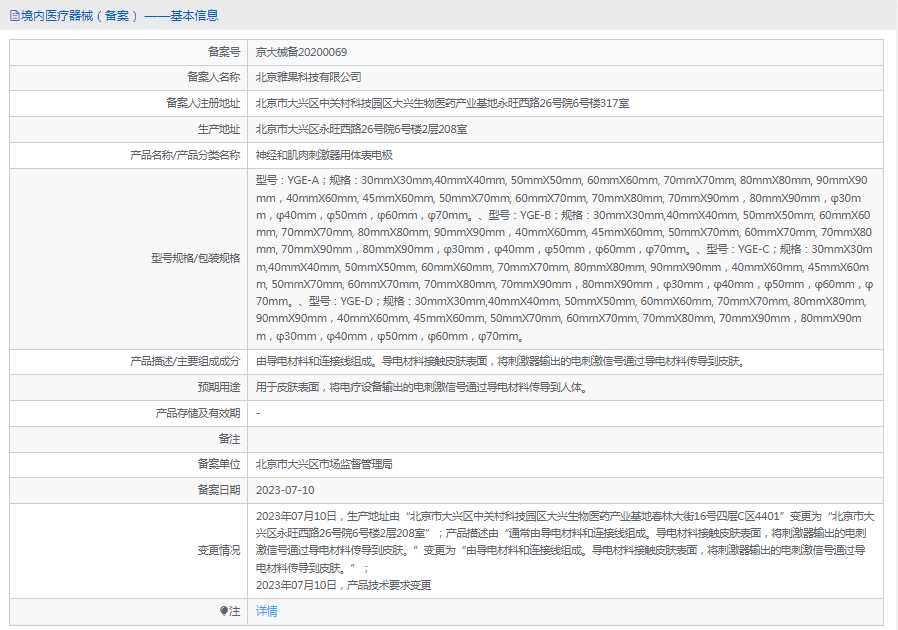898x630 pixels.
Task: Click the 变更情况 row label
Action: coord(219,550)
